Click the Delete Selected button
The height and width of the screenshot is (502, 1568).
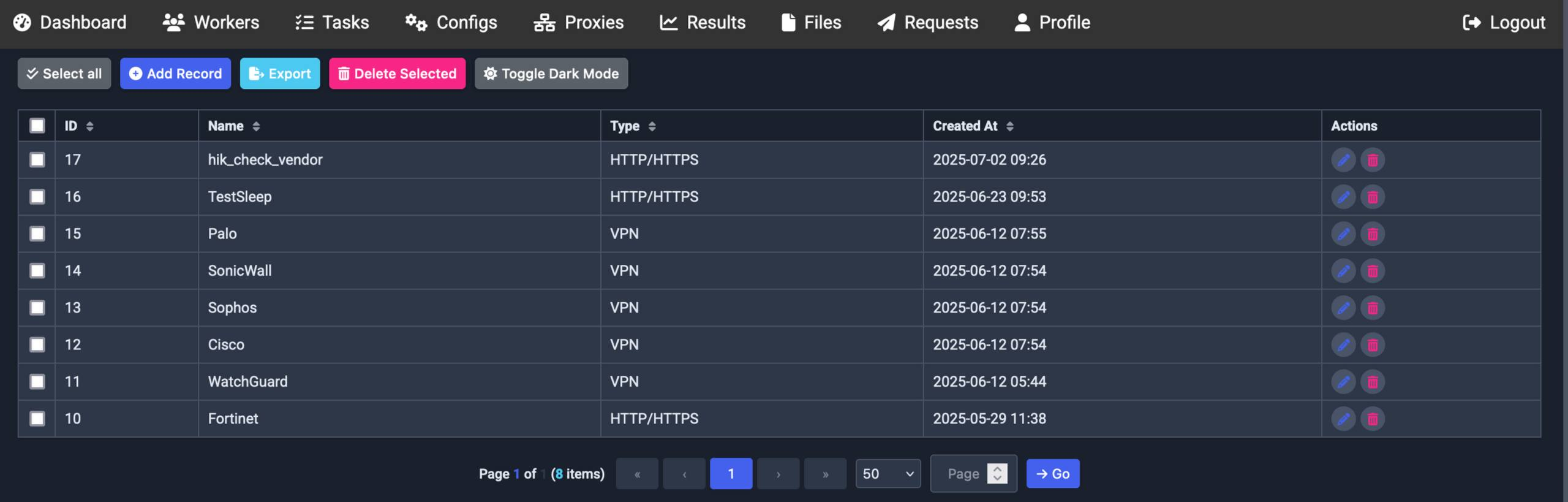click(x=397, y=74)
